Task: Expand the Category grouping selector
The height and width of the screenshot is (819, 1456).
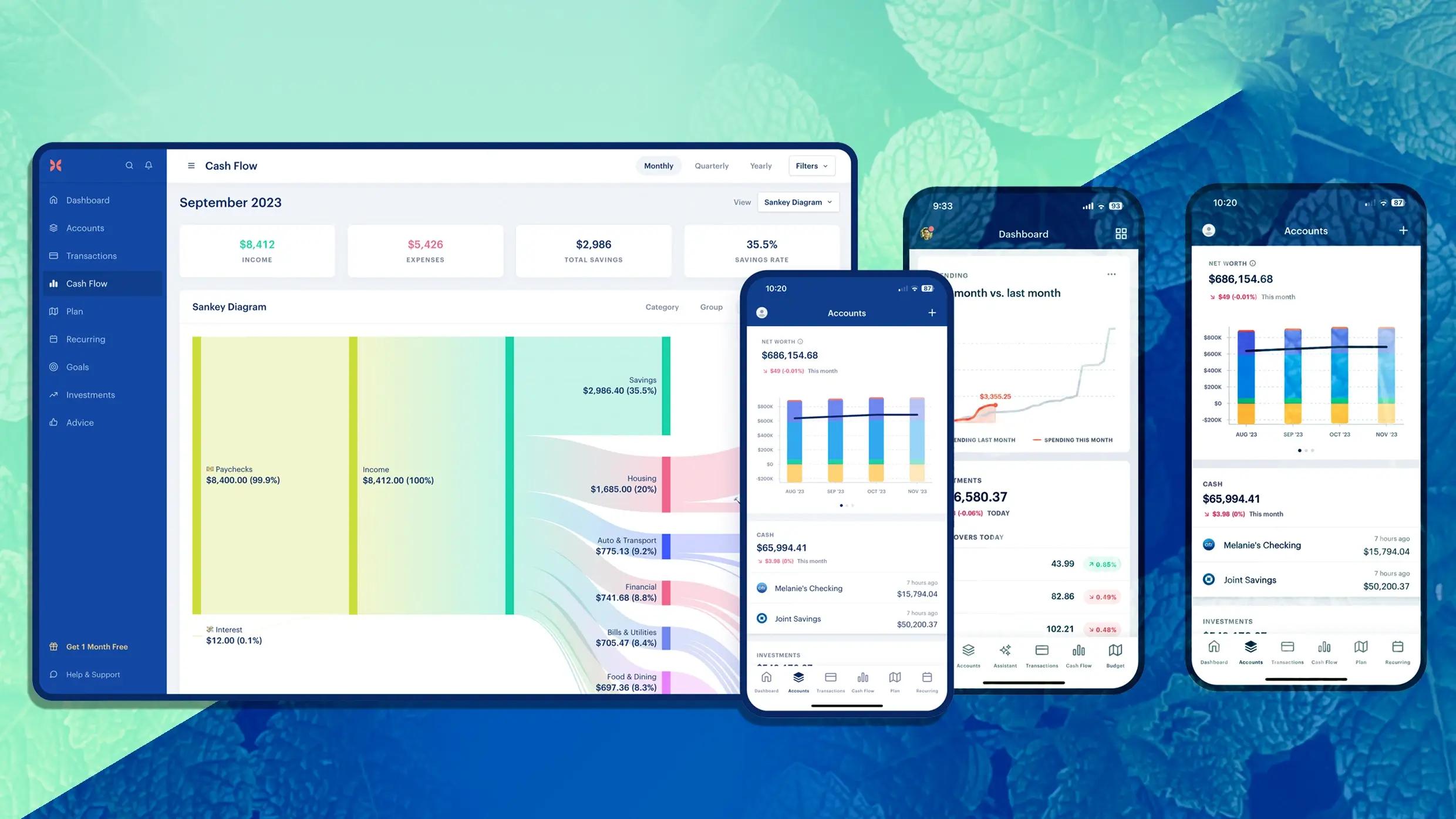Action: pyautogui.click(x=662, y=307)
